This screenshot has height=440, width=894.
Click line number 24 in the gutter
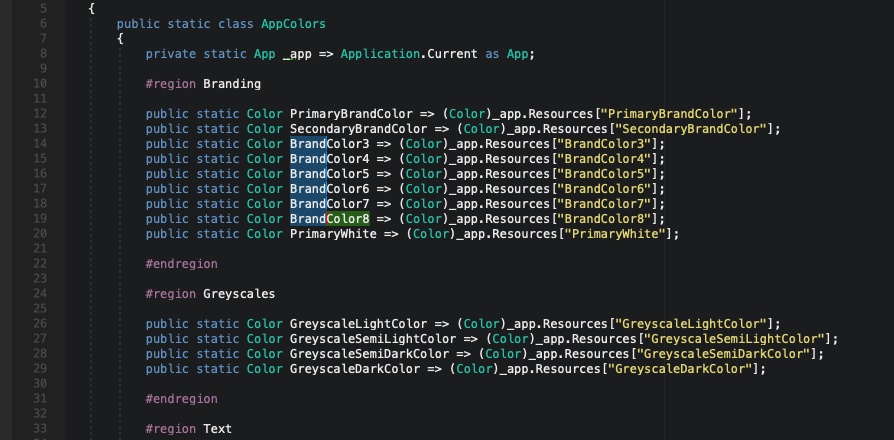point(40,294)
